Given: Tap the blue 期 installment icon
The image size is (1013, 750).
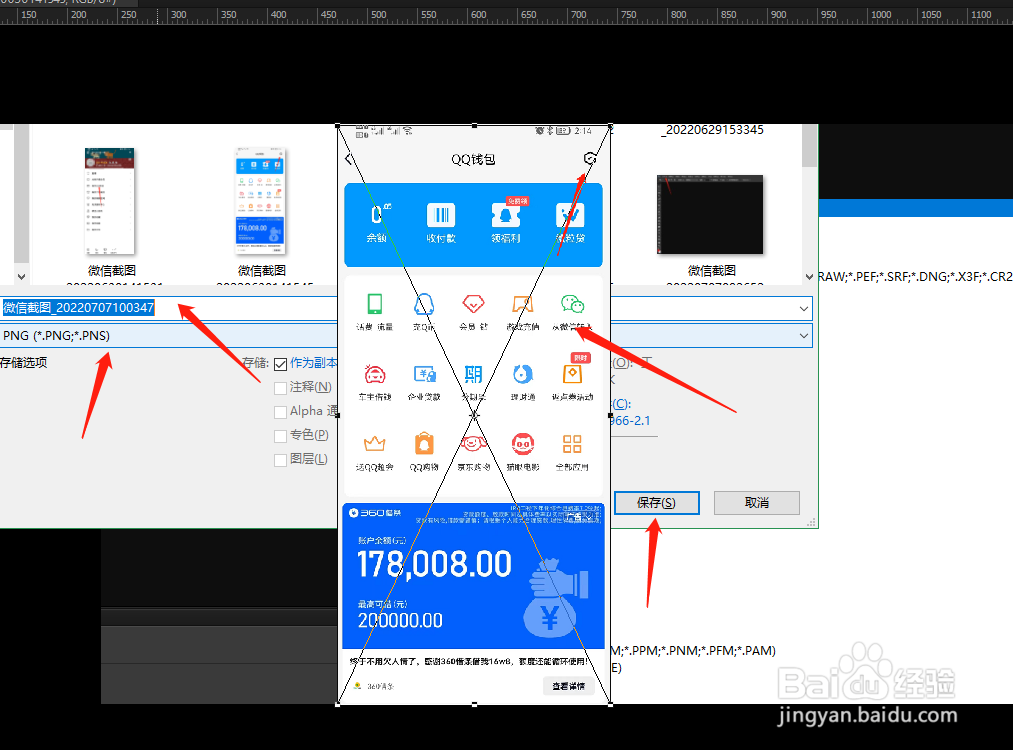Looking at the screenshot, I should 474,374.
